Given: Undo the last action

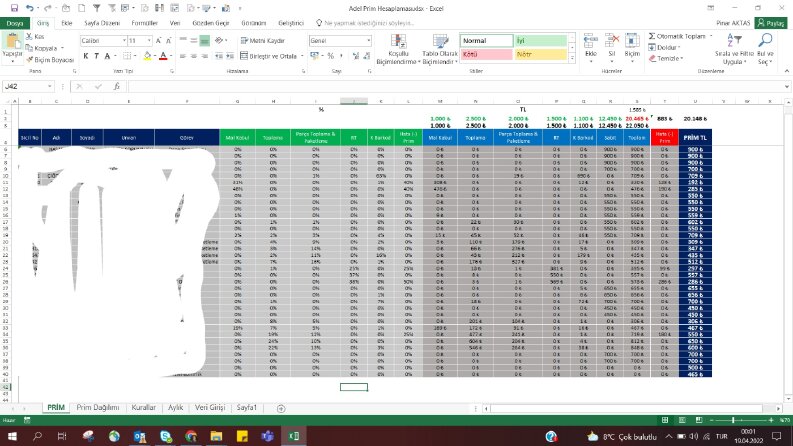Looking at the screenshot, I should click(30, 8).
